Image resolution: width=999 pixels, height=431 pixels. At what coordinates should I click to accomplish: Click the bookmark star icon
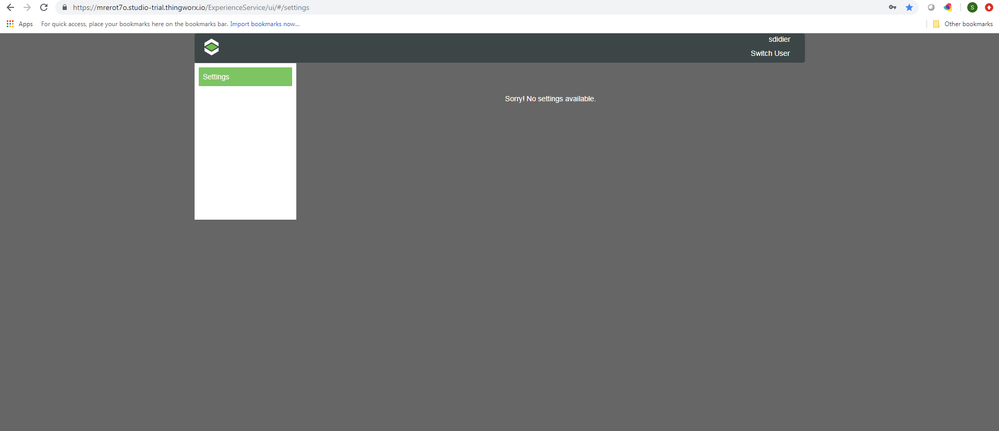pos(909,8)
